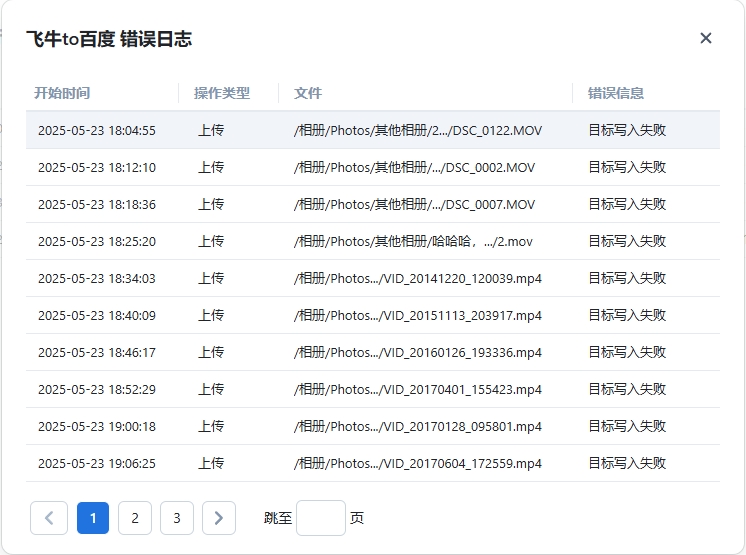This screenshot has width=746, height=555.
Task: Click the 开始时间 column header
Action: (x=62, y=93)
